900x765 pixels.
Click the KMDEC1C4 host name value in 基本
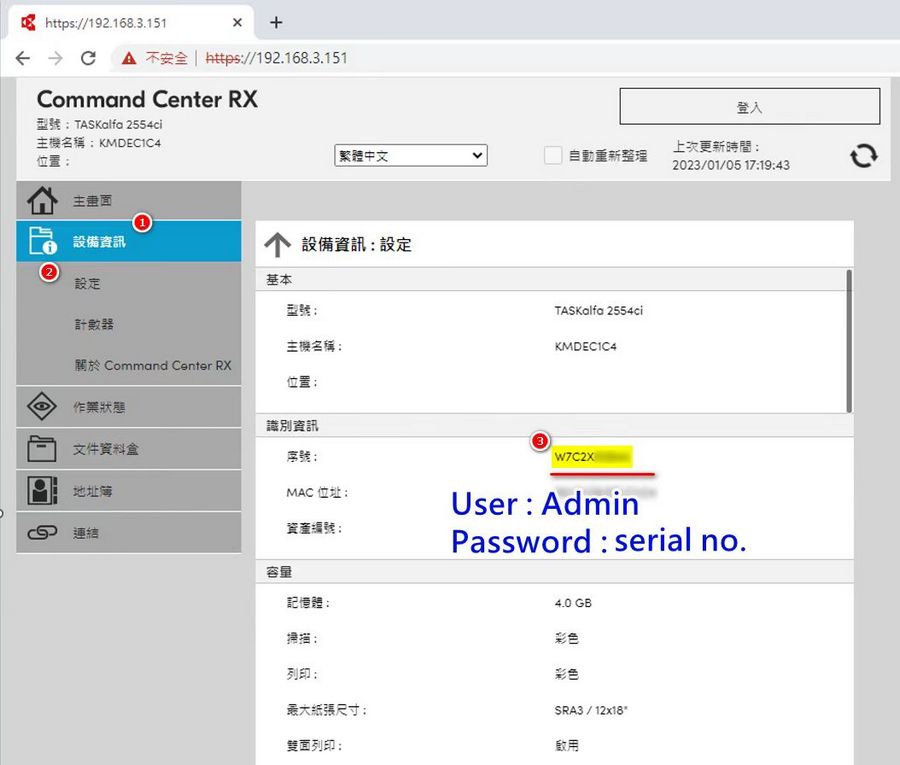pos(585,346)
